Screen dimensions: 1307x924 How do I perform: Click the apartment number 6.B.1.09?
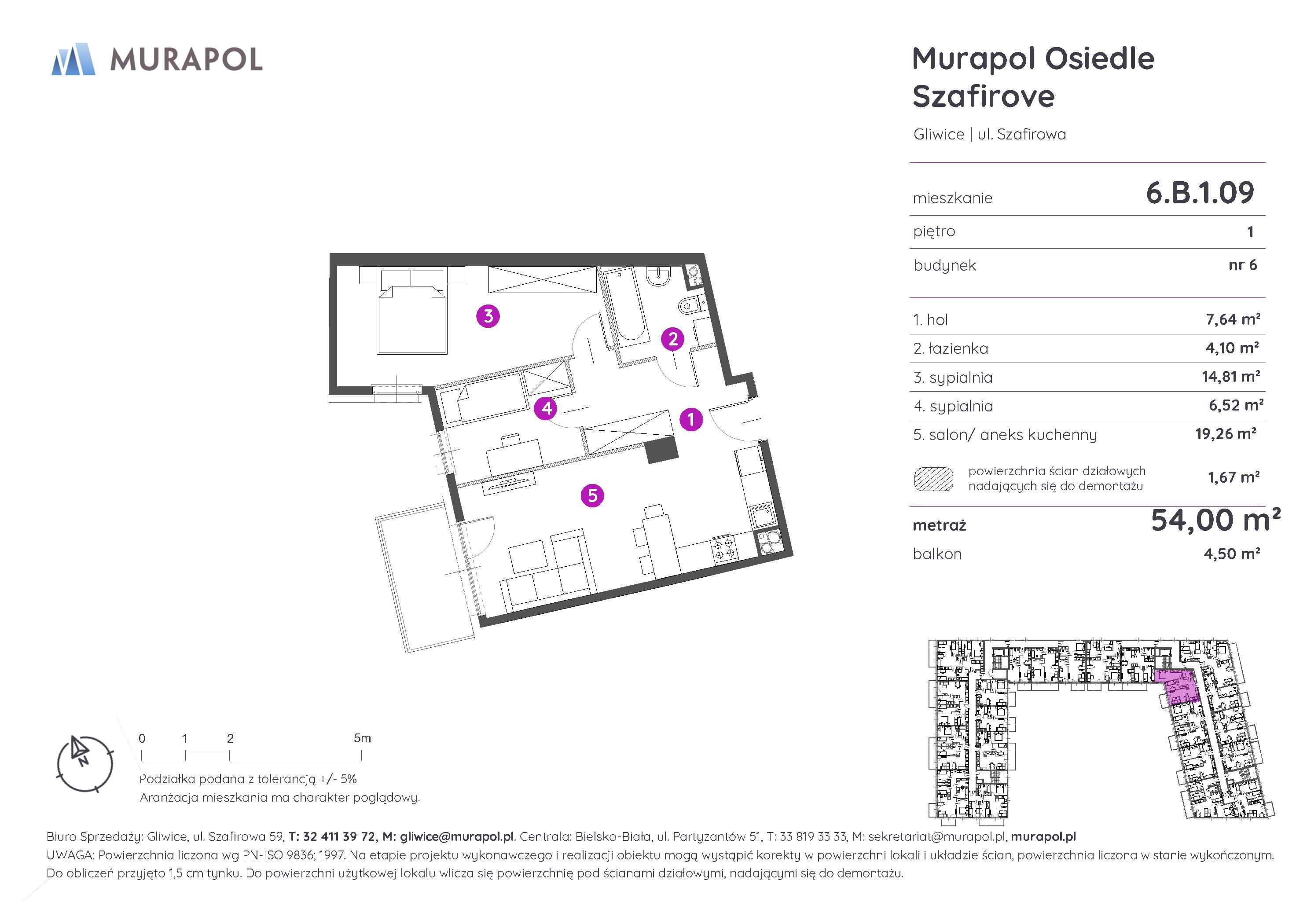pos(1200,192)
